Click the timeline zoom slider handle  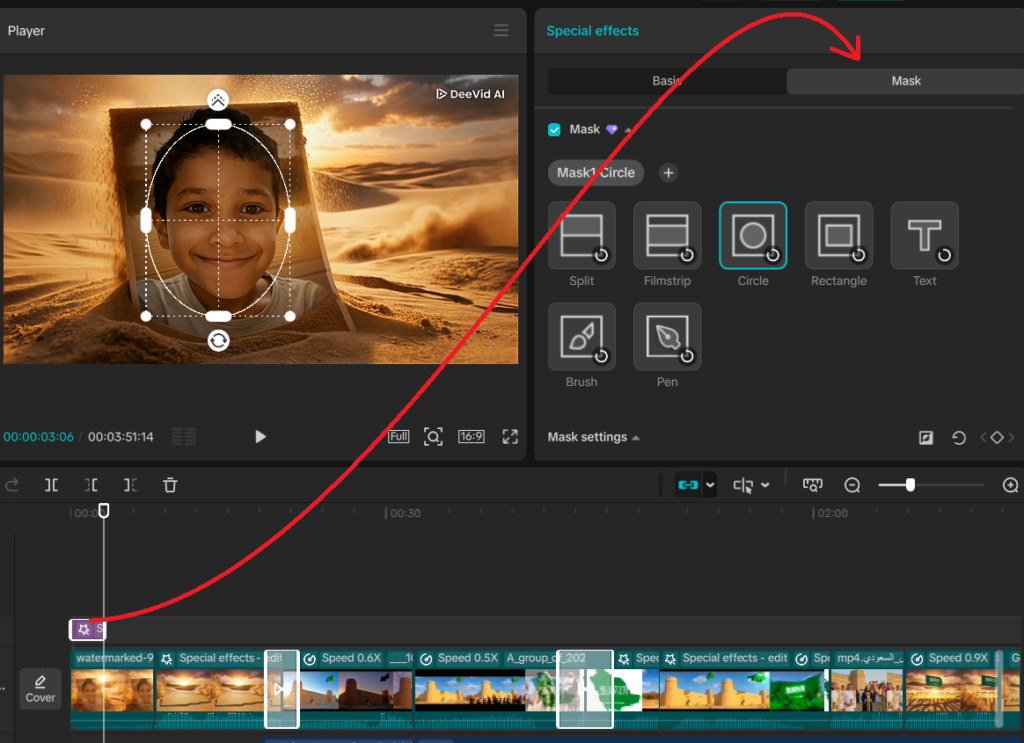point(910,485)
